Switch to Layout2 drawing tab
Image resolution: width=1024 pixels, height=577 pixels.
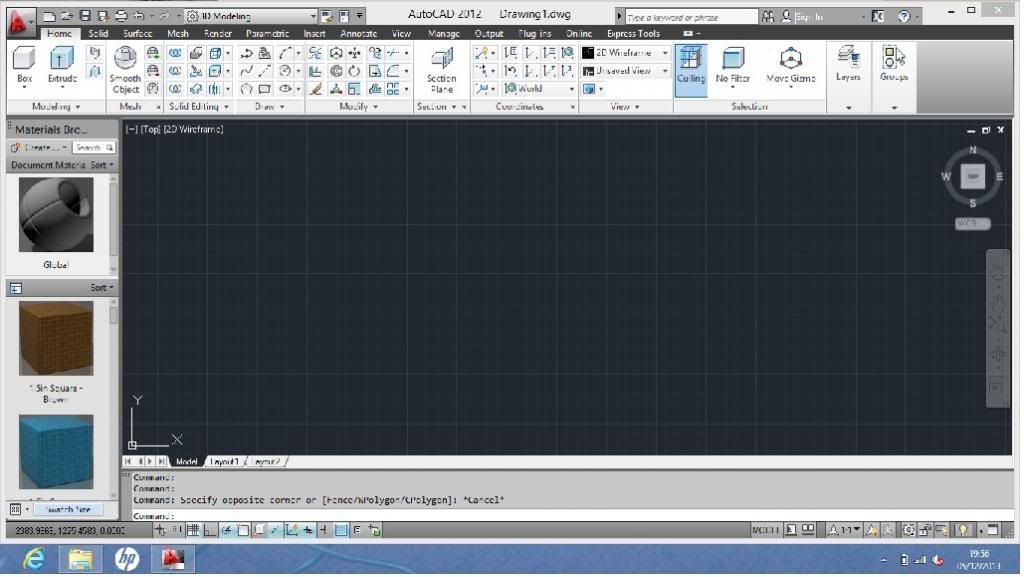[x=266, y=461]
